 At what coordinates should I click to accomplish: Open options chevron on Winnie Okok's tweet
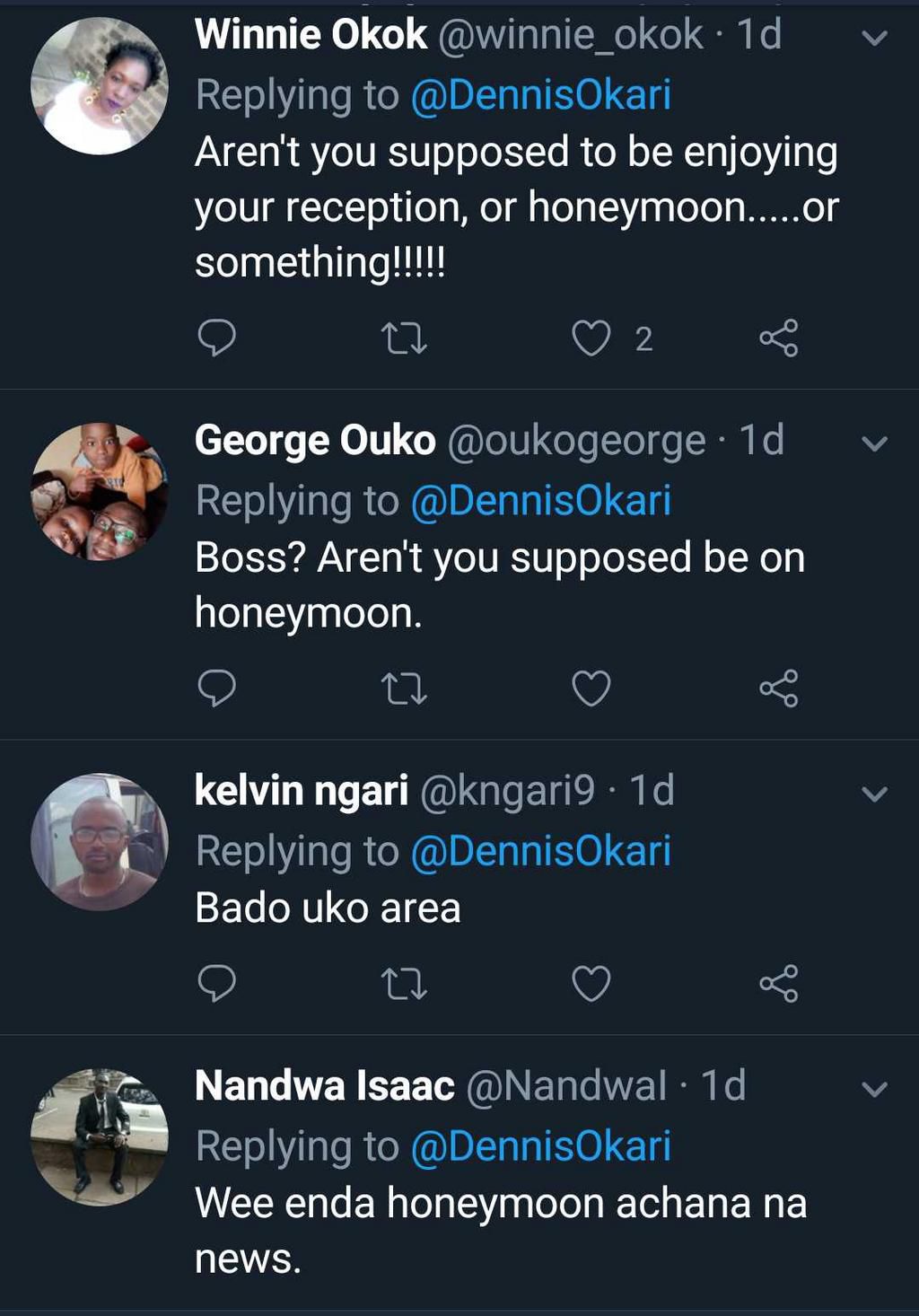(x=874, y=38)
